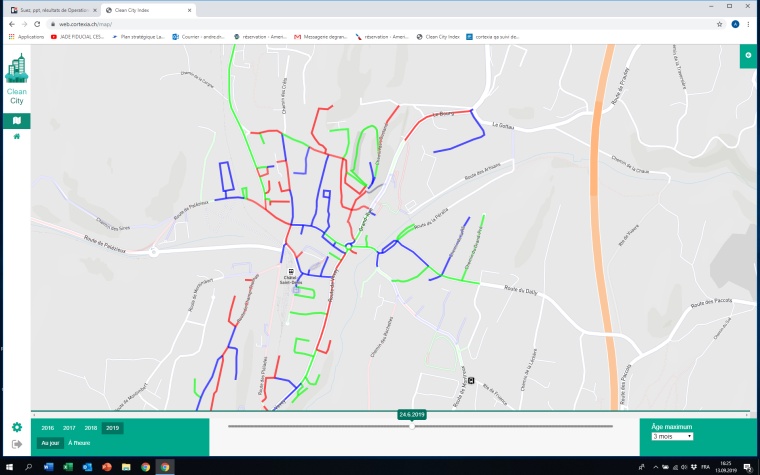Switch to the Suez ppt browser tab
Viewport: 760px width, 475px height.
[48, 9]
